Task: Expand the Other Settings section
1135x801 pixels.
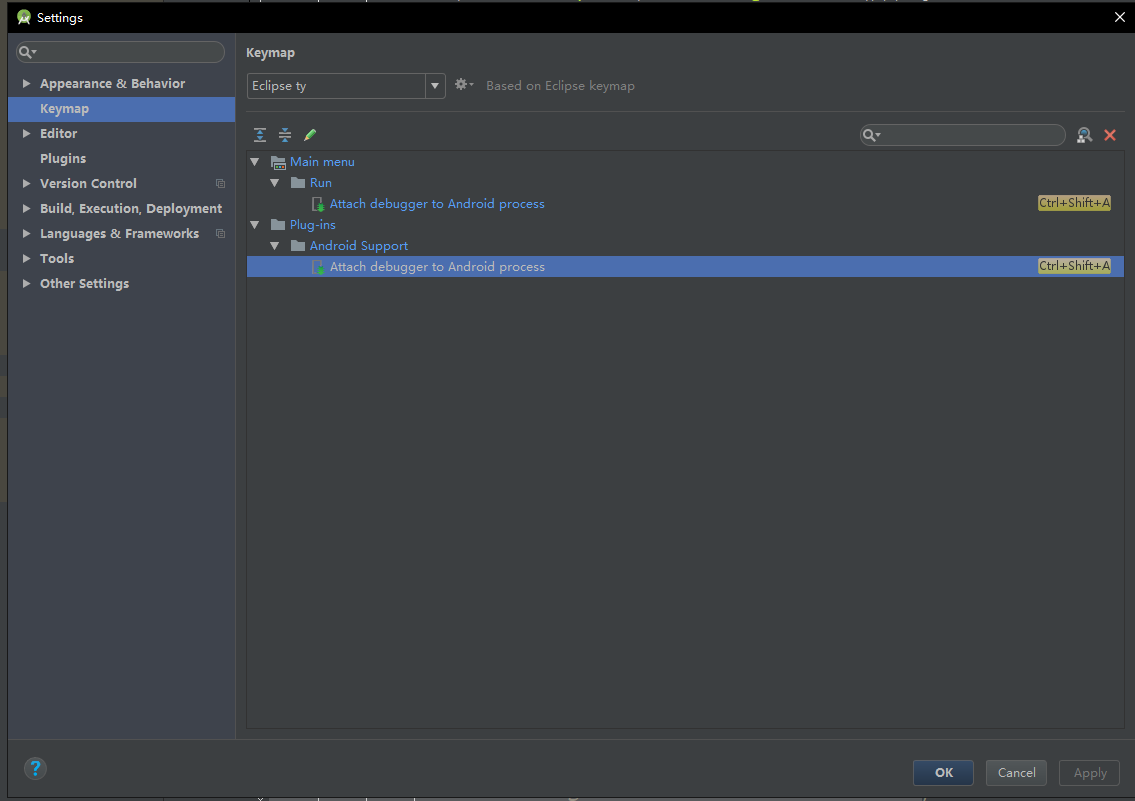Action: tap(26, 284)
